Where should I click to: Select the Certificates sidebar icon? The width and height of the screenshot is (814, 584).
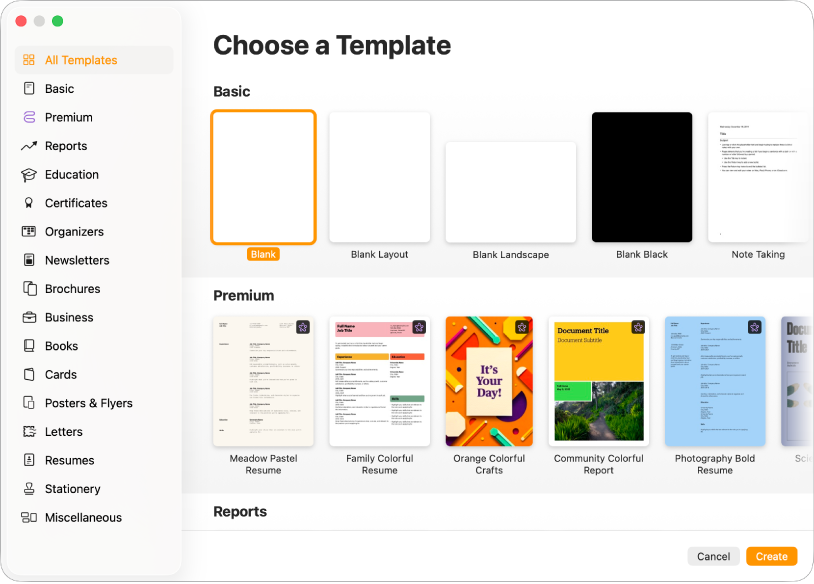pyautogui.click(x=31, y=203)
